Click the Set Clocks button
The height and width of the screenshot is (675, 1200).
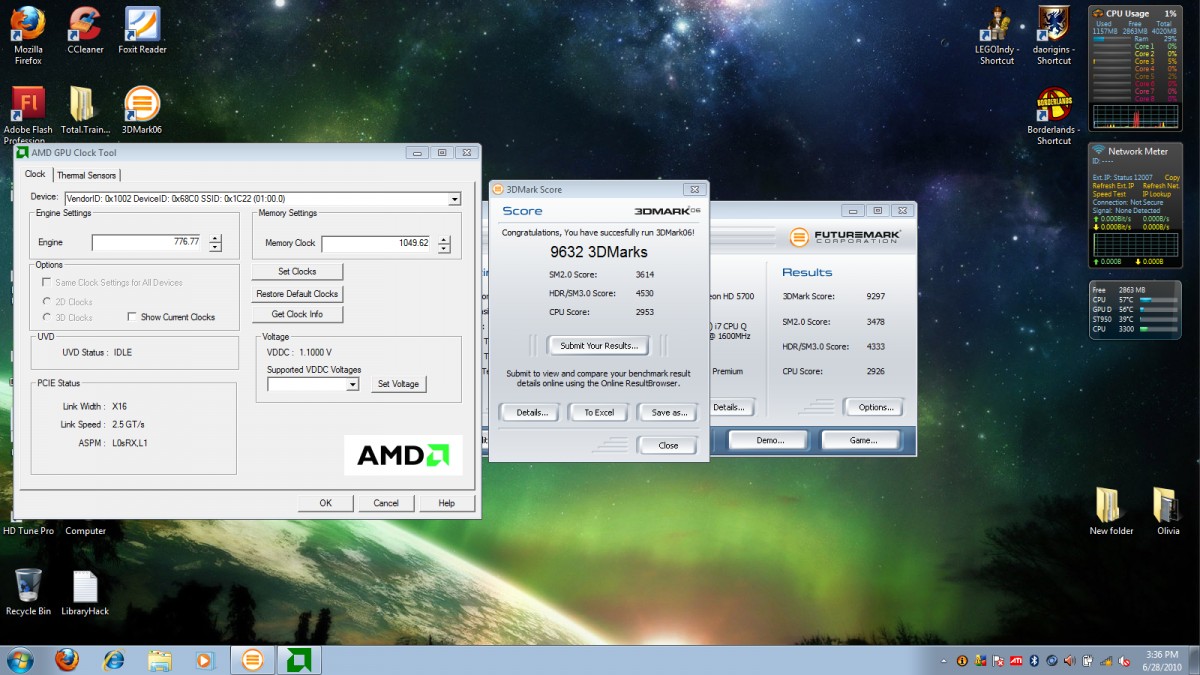(x=297, y=272)
